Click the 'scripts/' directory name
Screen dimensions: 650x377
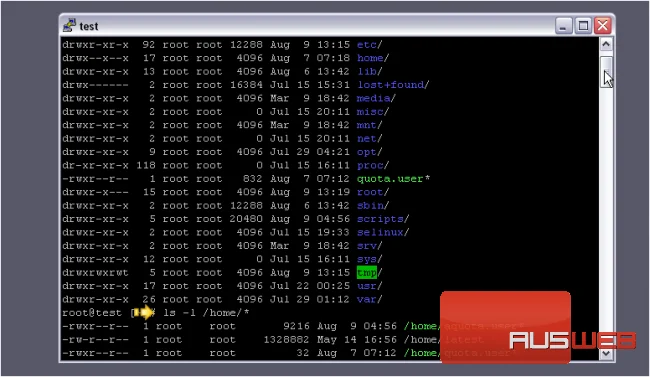(383, 219)
